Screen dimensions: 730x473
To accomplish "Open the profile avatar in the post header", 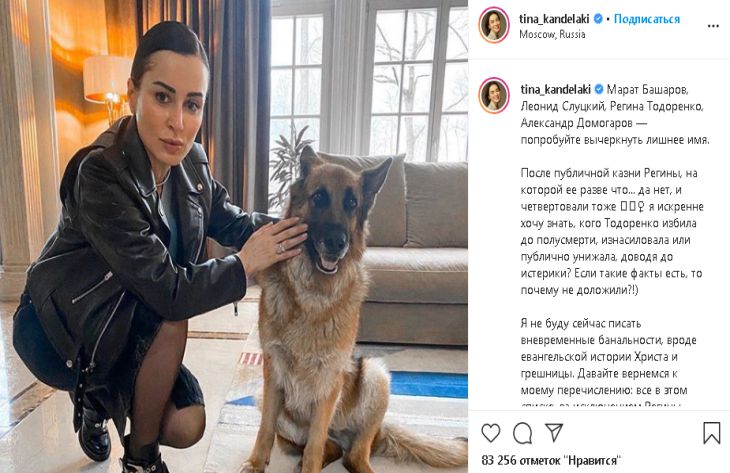I will 493,25.
